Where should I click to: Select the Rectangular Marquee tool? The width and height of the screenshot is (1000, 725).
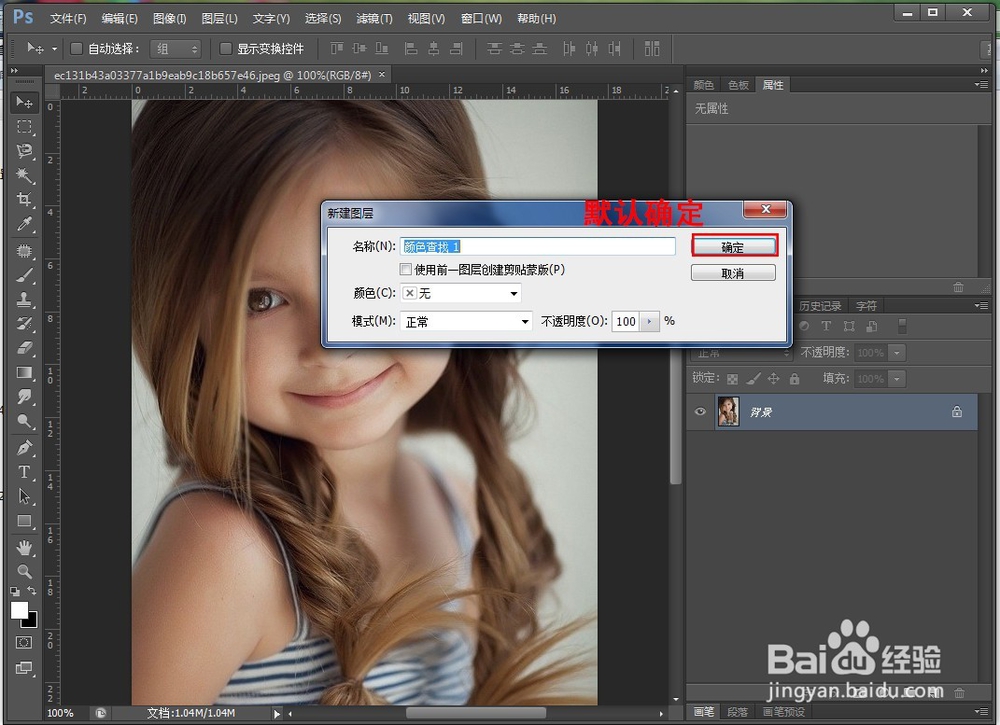24,127
